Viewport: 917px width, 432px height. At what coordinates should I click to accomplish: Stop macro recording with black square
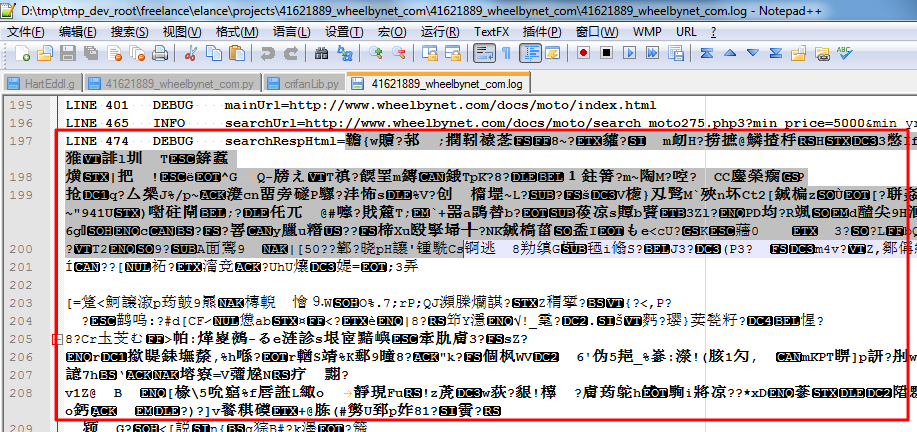coord(606,53)
